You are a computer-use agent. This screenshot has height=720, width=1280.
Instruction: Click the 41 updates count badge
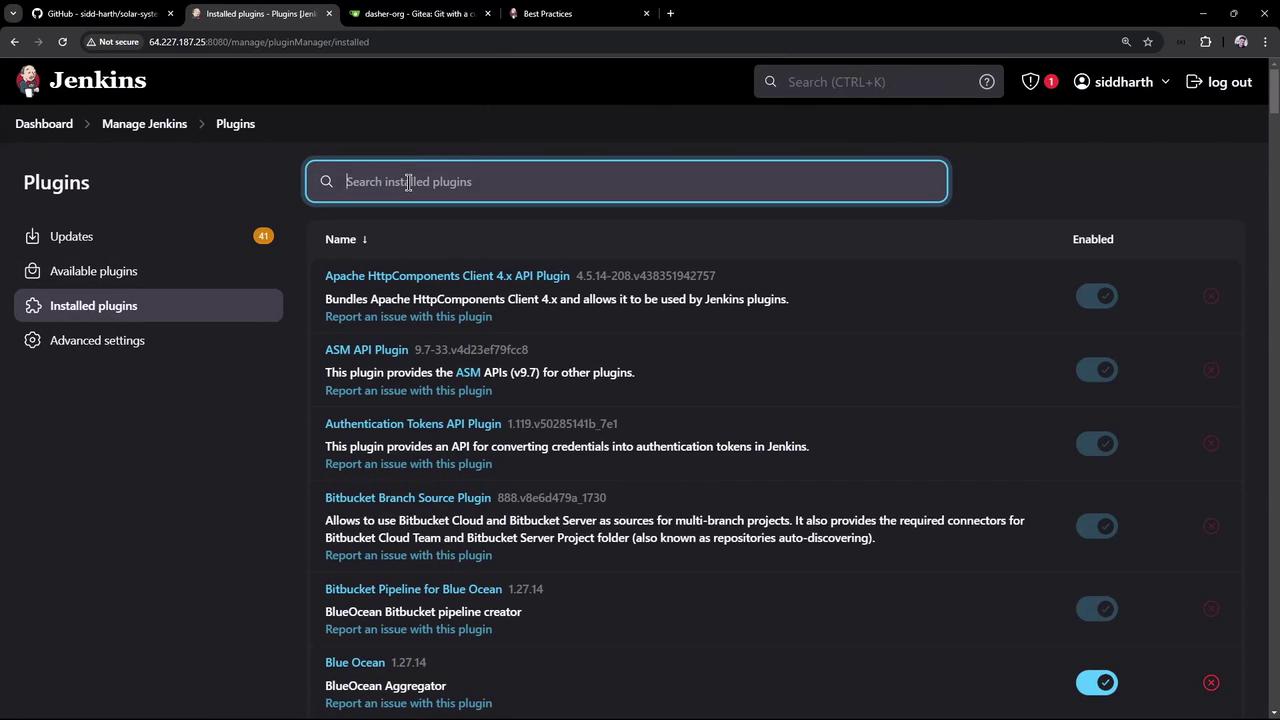click(x=263, y=236)
